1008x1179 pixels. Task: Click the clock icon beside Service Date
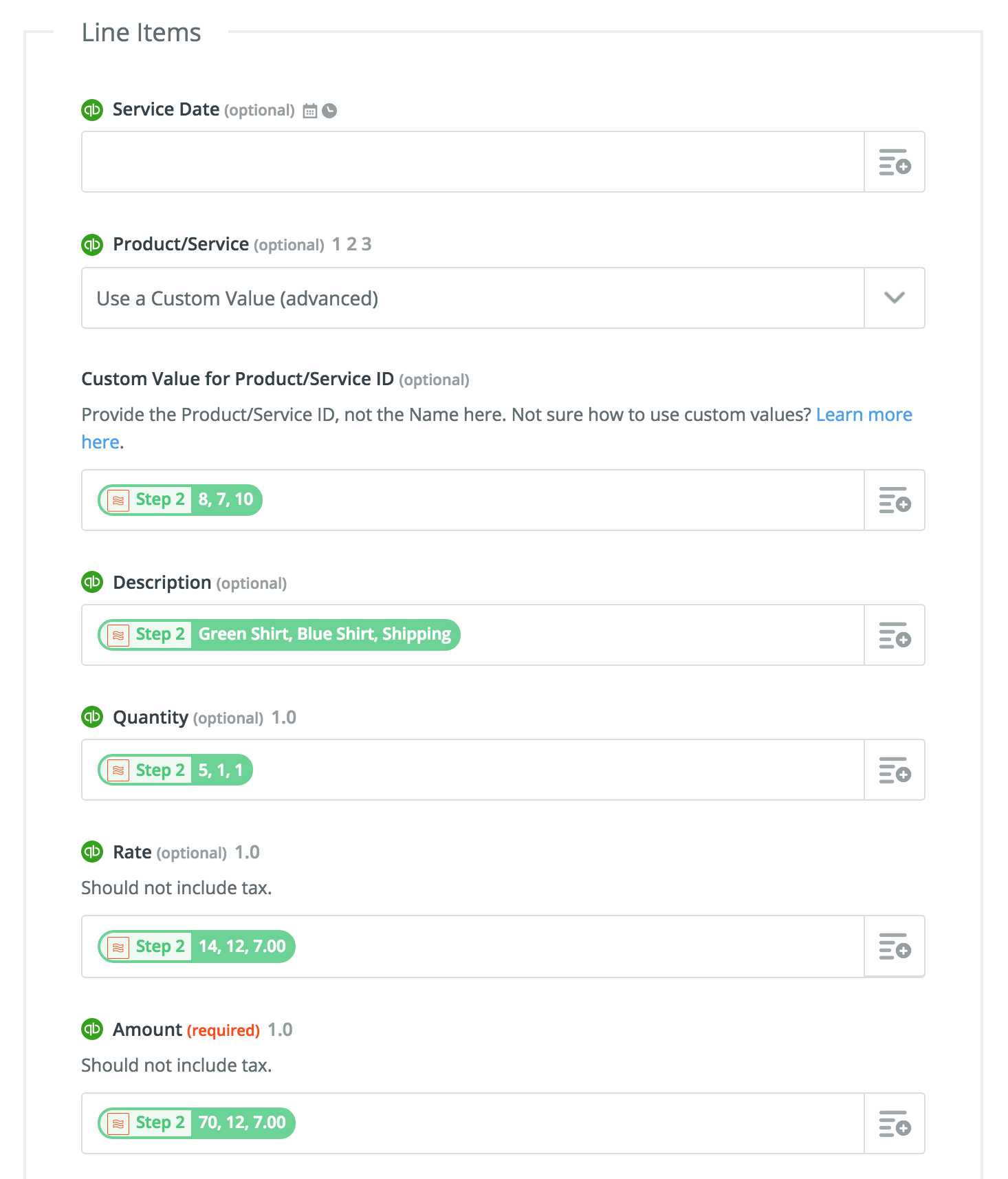pyautogui.click(x=330, y=111)
